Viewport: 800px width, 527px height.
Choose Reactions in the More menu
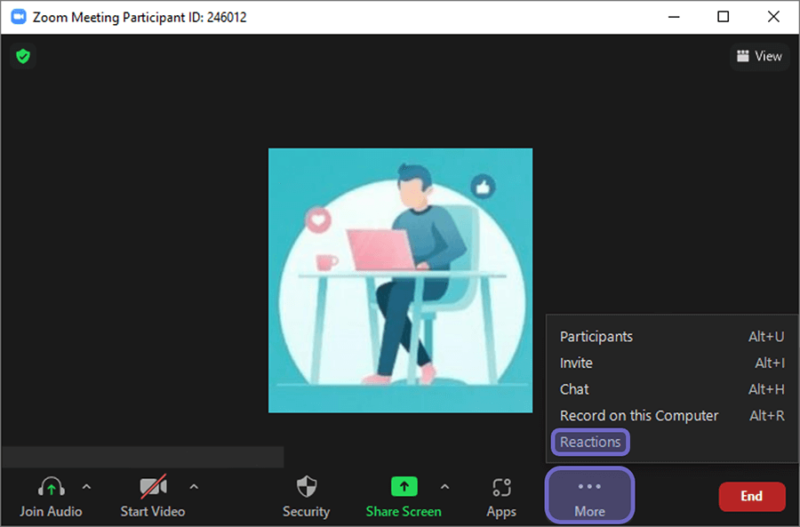(590, 442)
